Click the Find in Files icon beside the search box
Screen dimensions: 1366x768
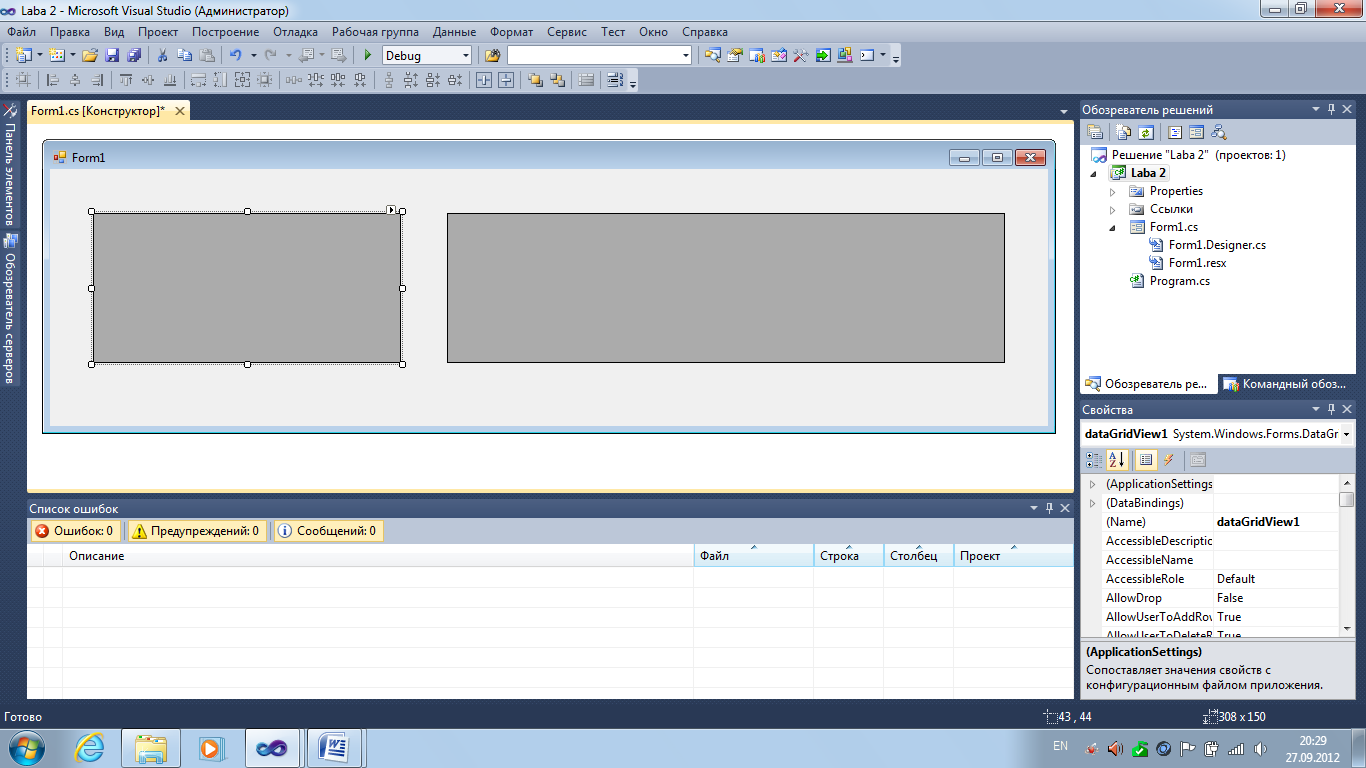[x=492, y=56]
